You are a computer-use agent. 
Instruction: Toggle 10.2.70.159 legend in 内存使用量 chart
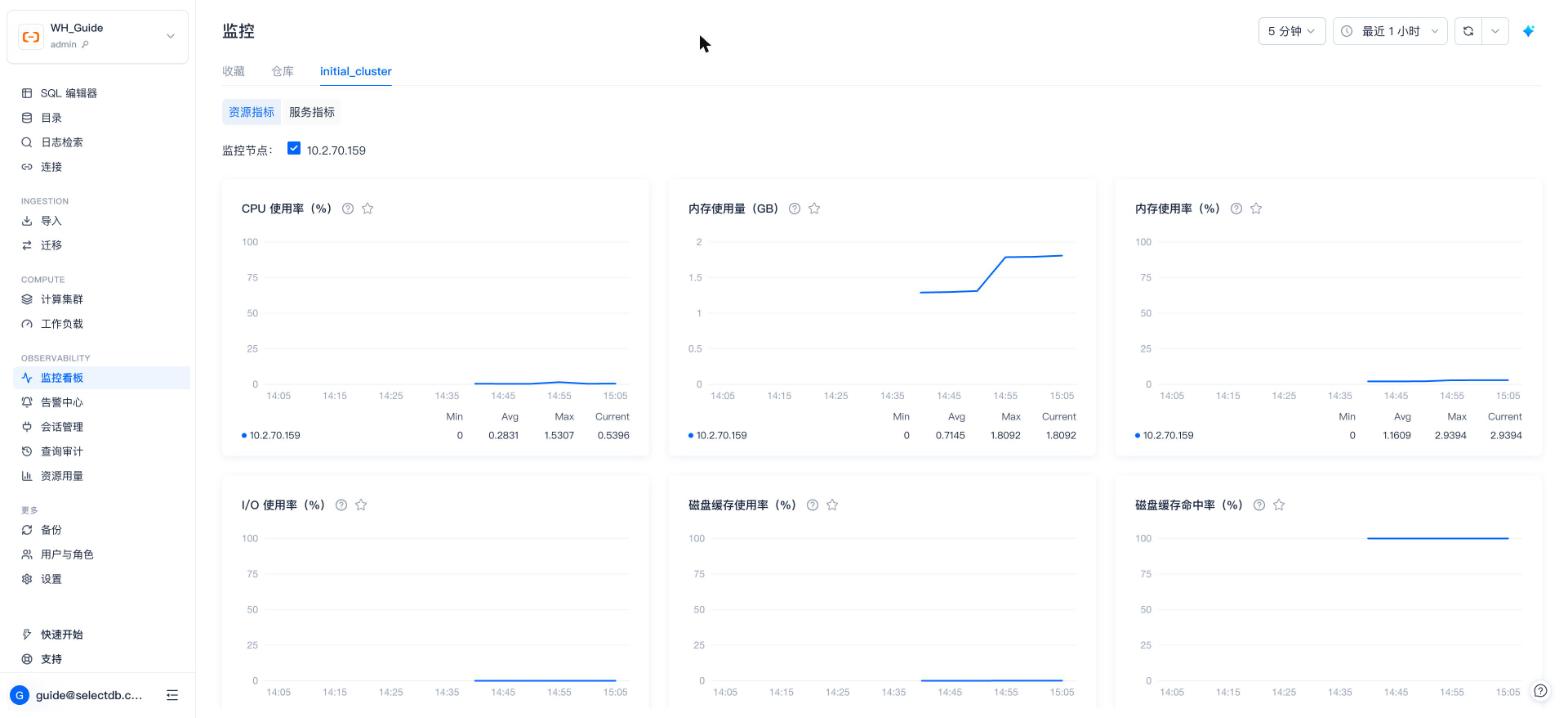point(718,435)
